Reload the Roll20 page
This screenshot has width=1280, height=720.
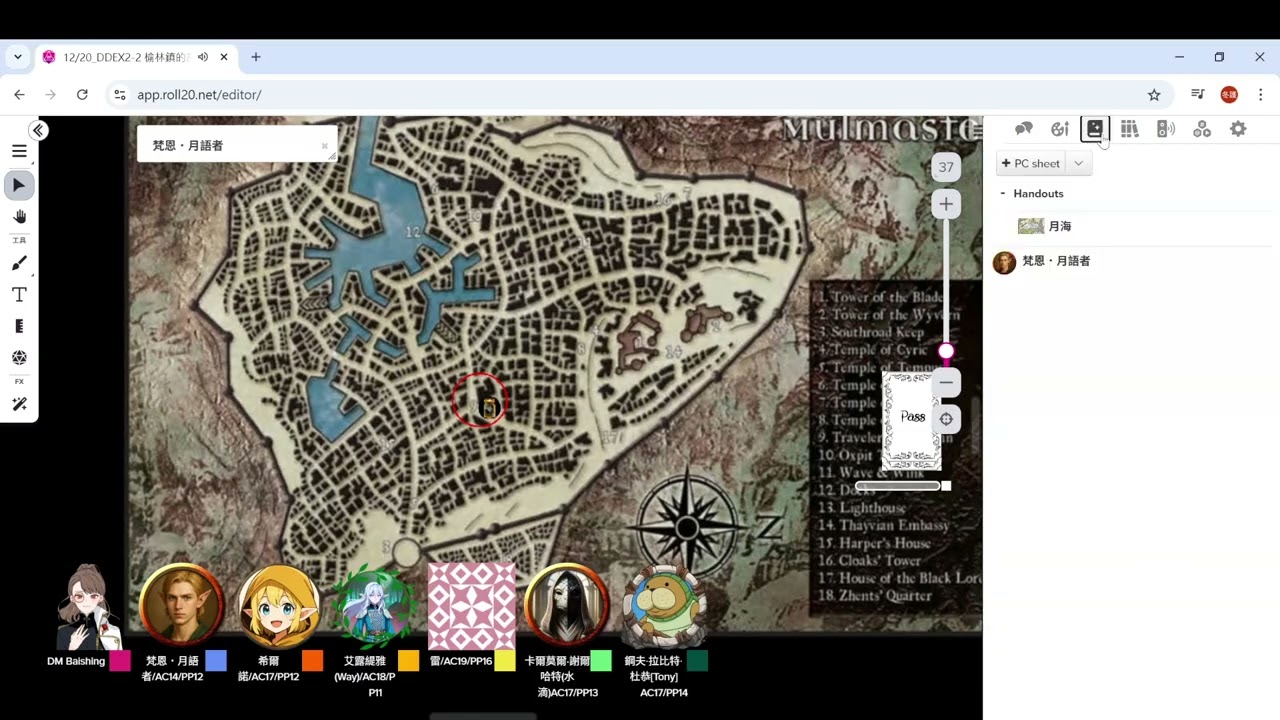point(82,95)
